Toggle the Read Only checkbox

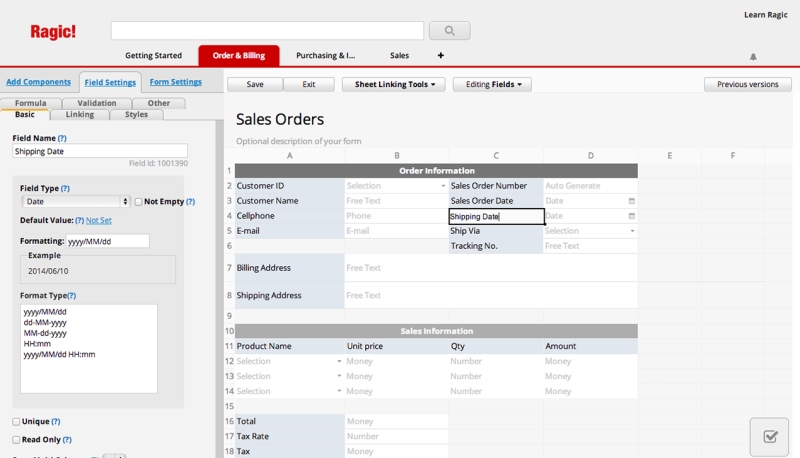16,440
